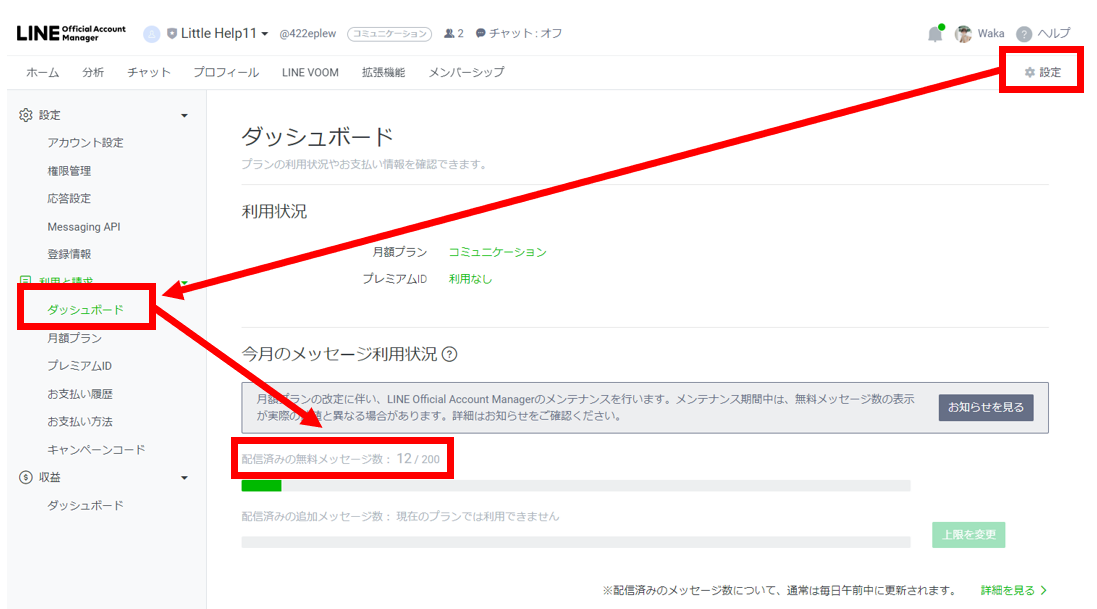Click help icon beside 今月のメッセージ利用状況

(x=449, y=354)
